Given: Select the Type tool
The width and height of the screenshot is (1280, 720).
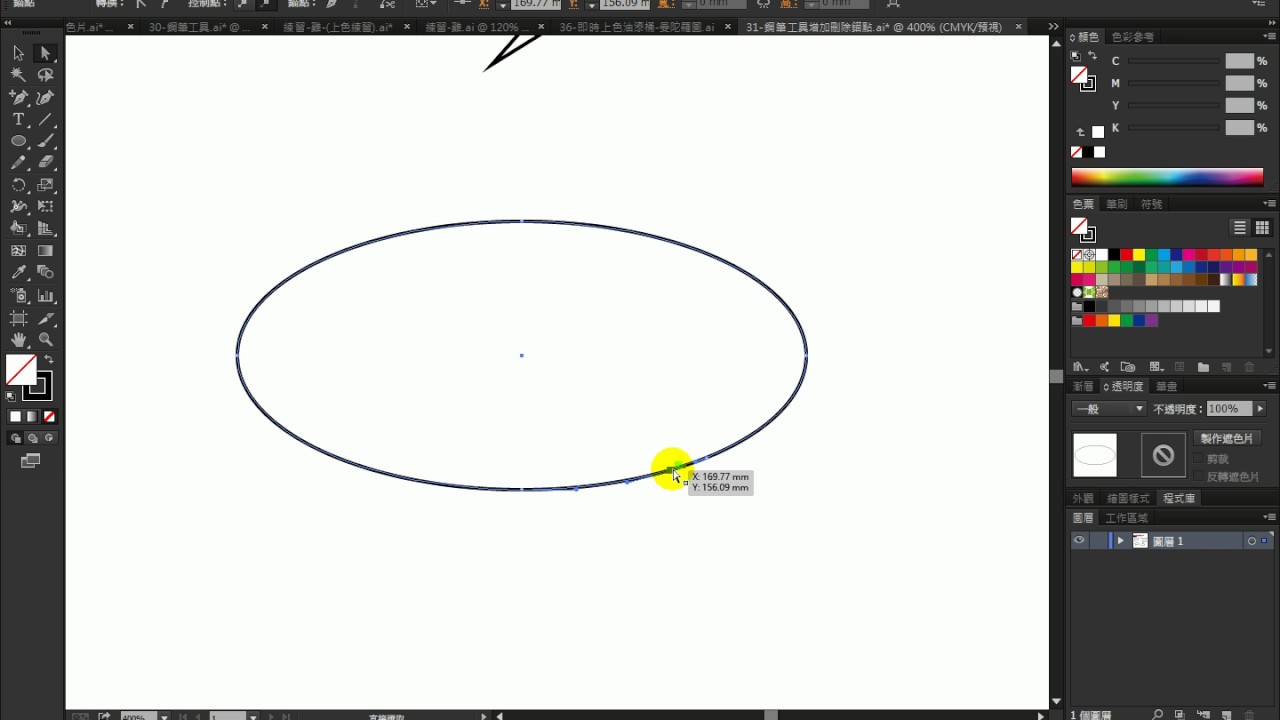Looking at the screenshot, I should (x=18, y=119).
